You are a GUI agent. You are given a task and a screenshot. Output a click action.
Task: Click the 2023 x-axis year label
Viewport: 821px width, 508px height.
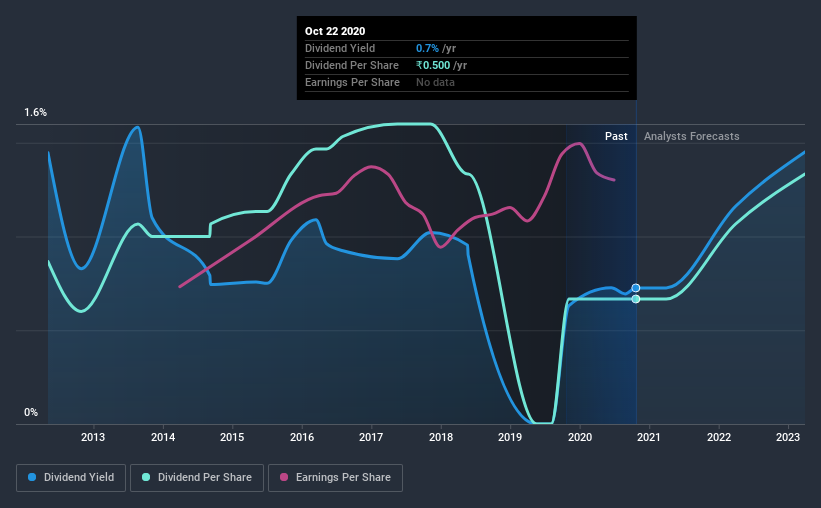(x=788, y=437)
